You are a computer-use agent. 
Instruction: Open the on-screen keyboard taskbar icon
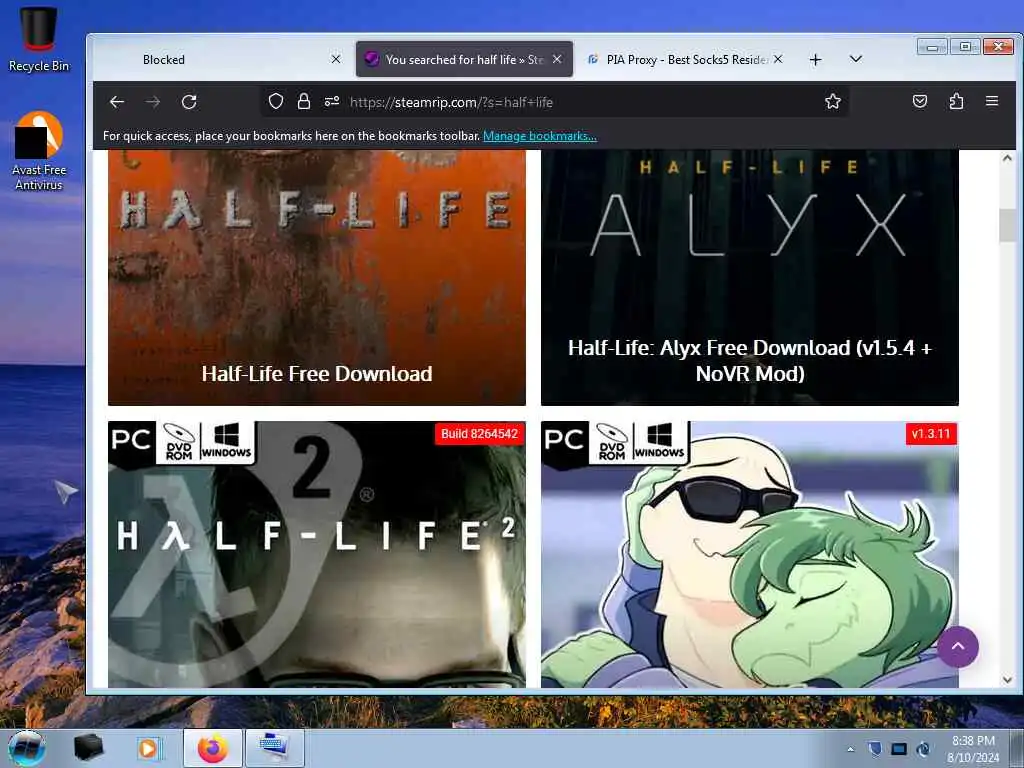274,748
